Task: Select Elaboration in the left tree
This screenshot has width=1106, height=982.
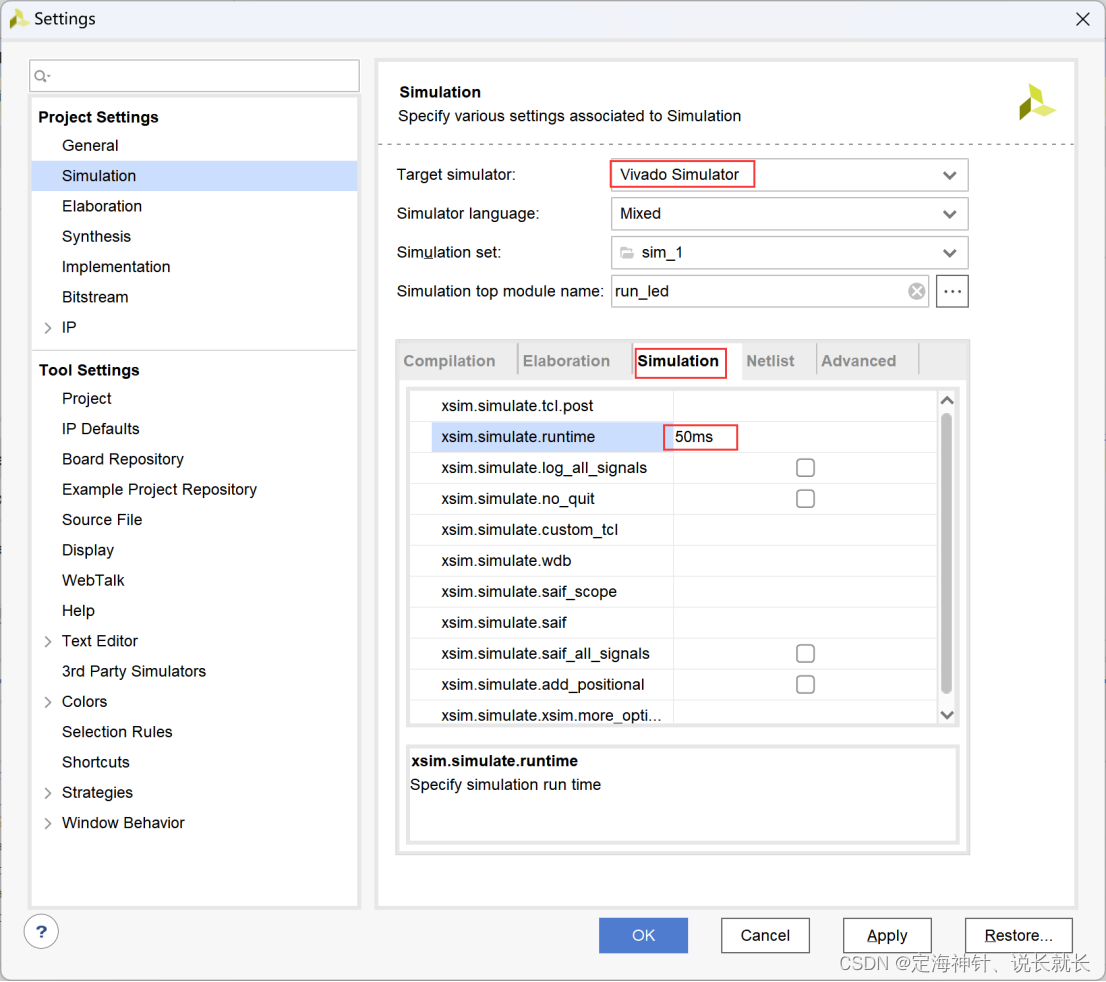Action: click(x=102, y=207)
